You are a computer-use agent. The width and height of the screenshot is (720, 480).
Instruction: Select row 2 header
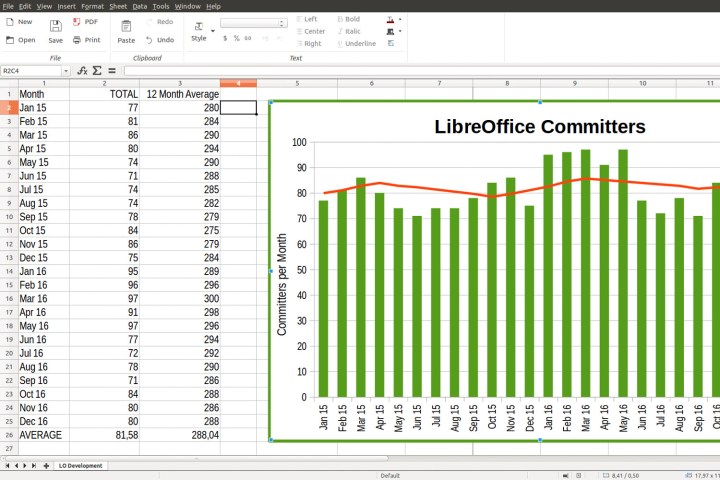pos(9,107)
